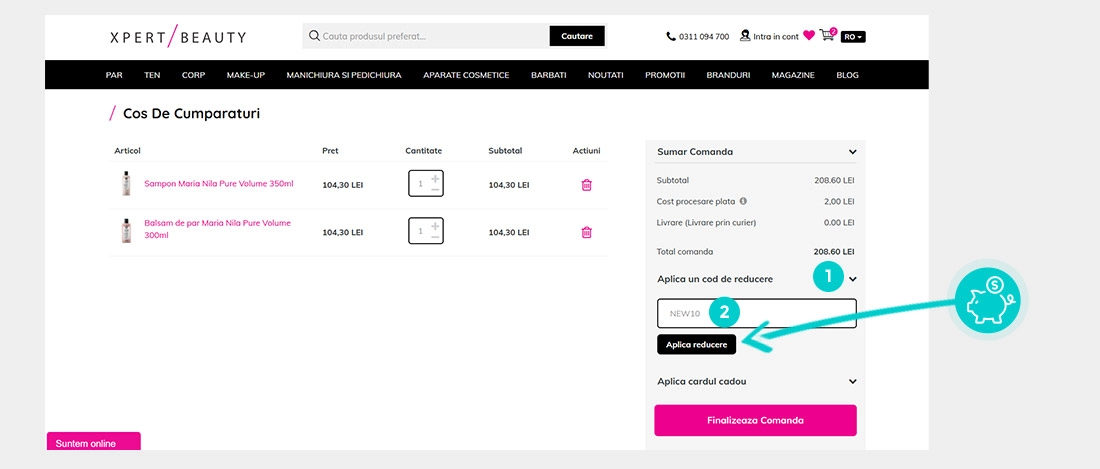Open the shopping cart icon in header
This screenshot has width=1100, height=469.
[828, 34]
